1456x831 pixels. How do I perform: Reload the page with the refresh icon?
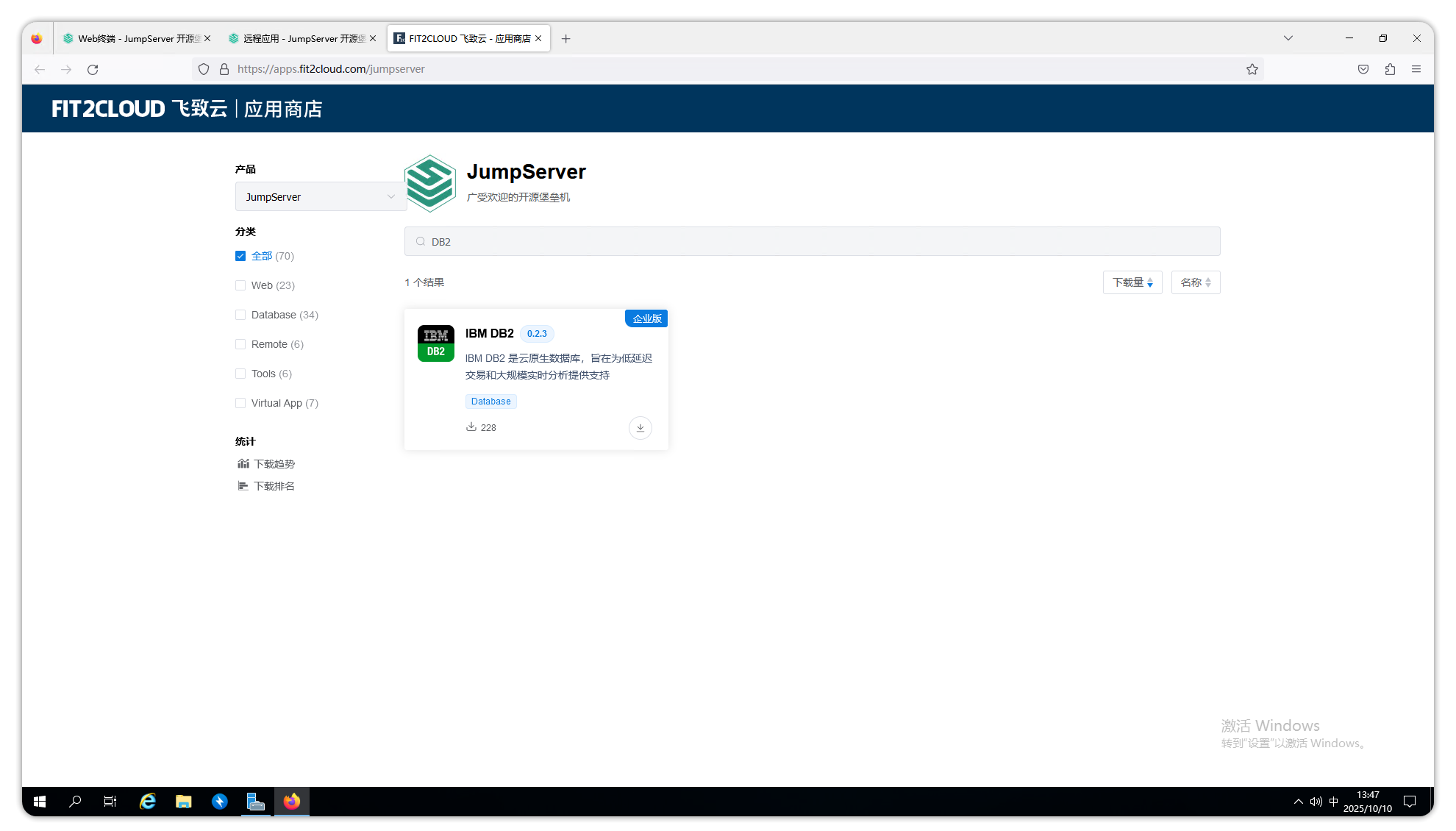click(93, 69)
